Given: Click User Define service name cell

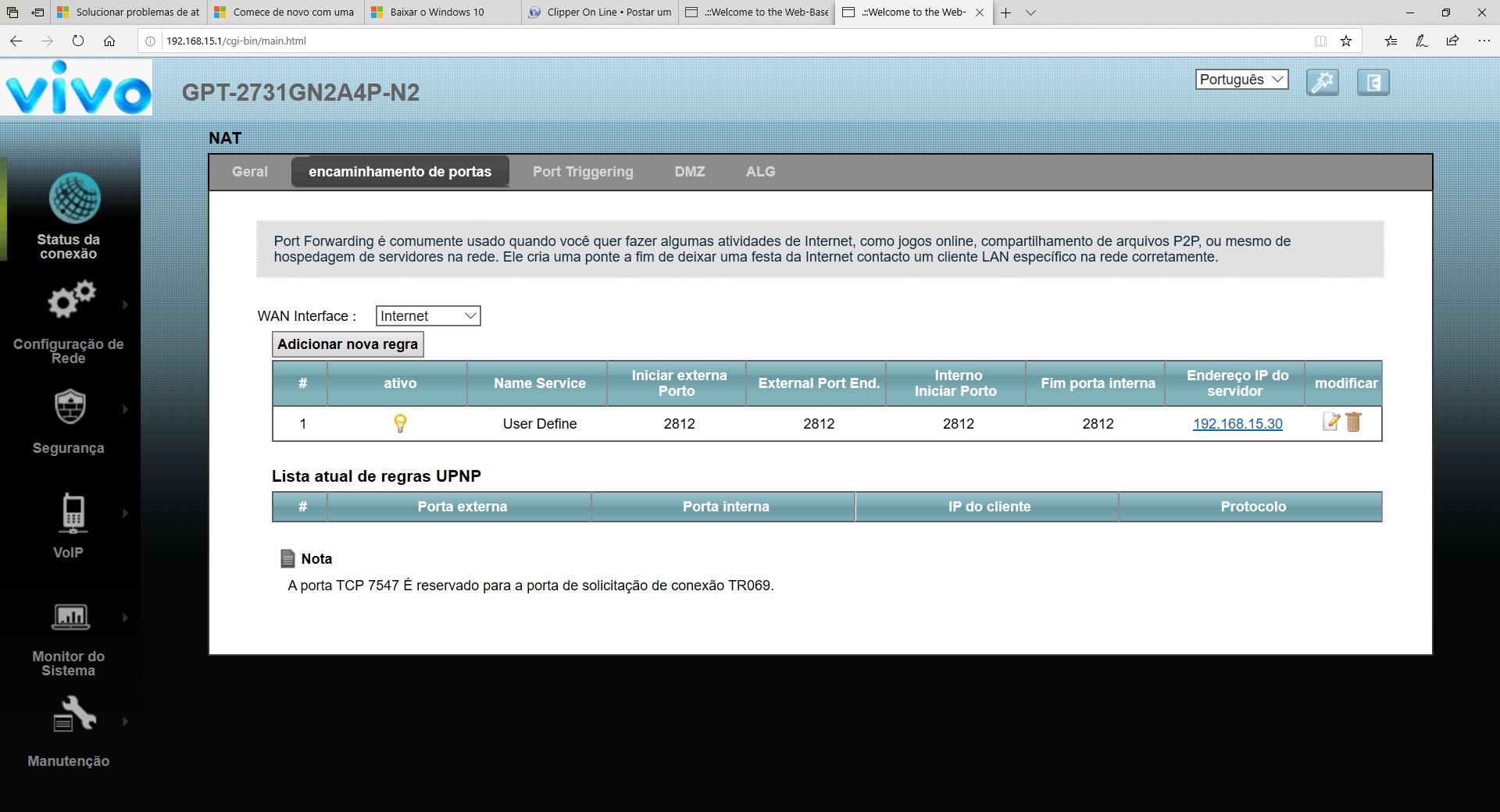Looking at the screenshot, I should click(540, 424).
